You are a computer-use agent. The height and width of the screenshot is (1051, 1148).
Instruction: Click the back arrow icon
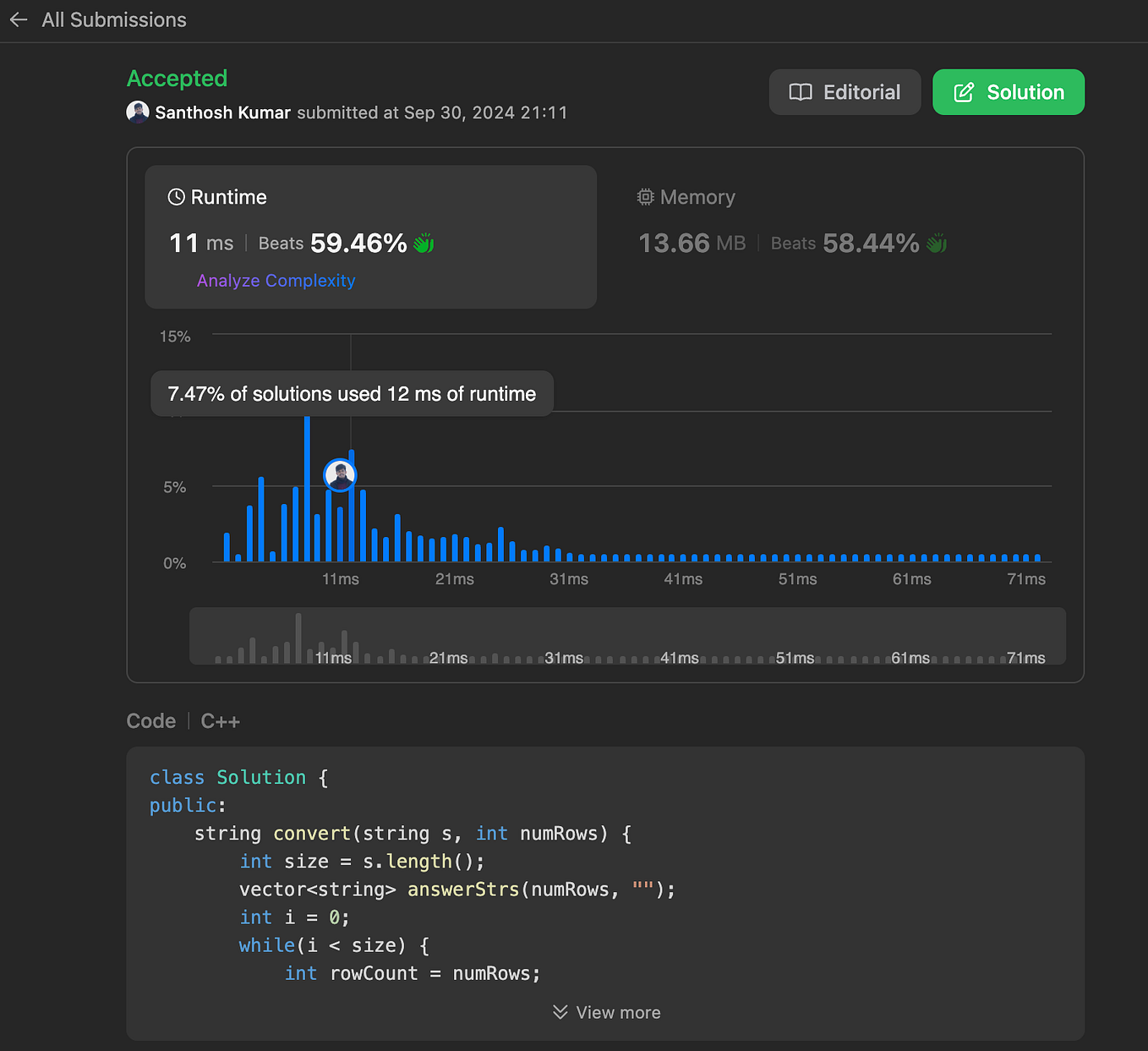(19, 20)
